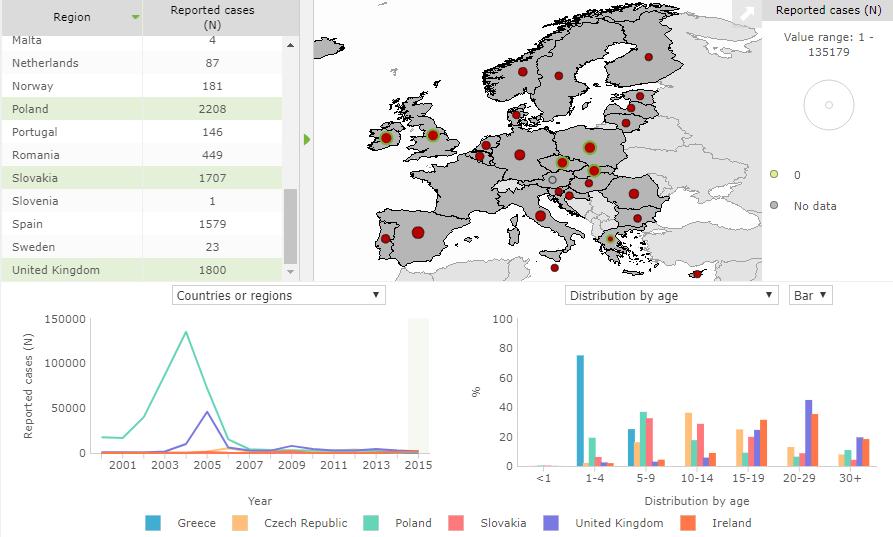Toggle Greece series via blue legend swatch
The height and width of the screenshot is (537, 893).
(153, 523)
